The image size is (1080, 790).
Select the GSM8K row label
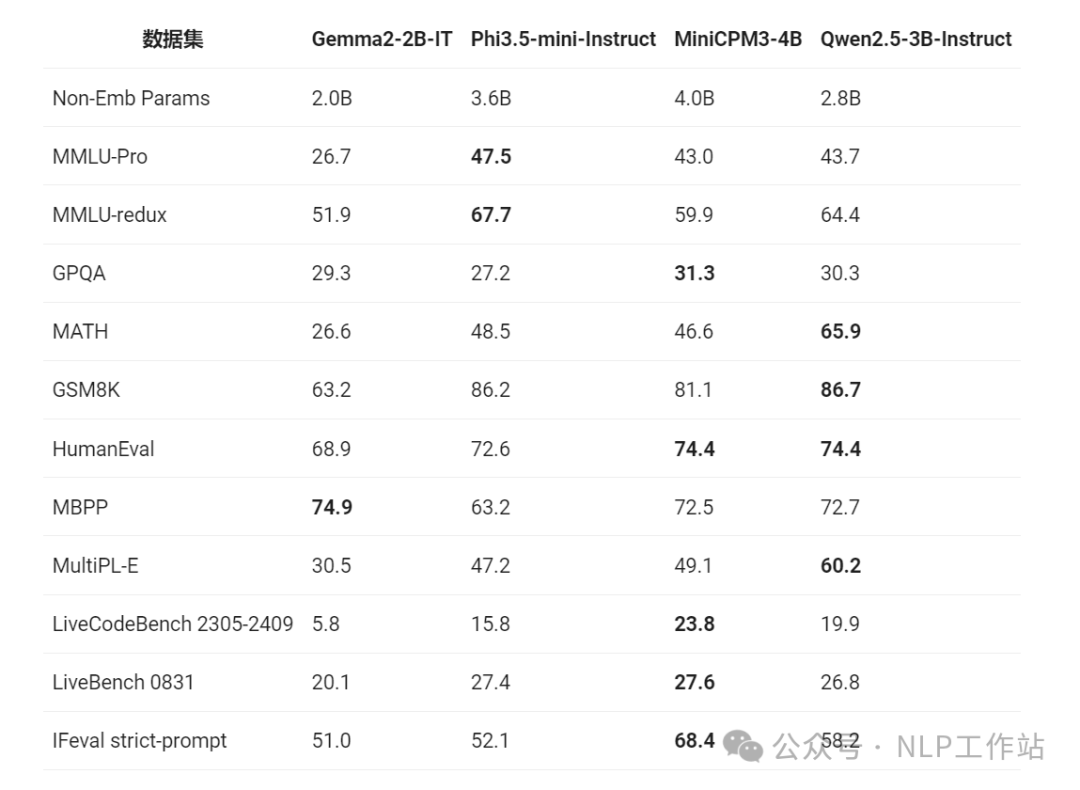(x=86, y=390)
